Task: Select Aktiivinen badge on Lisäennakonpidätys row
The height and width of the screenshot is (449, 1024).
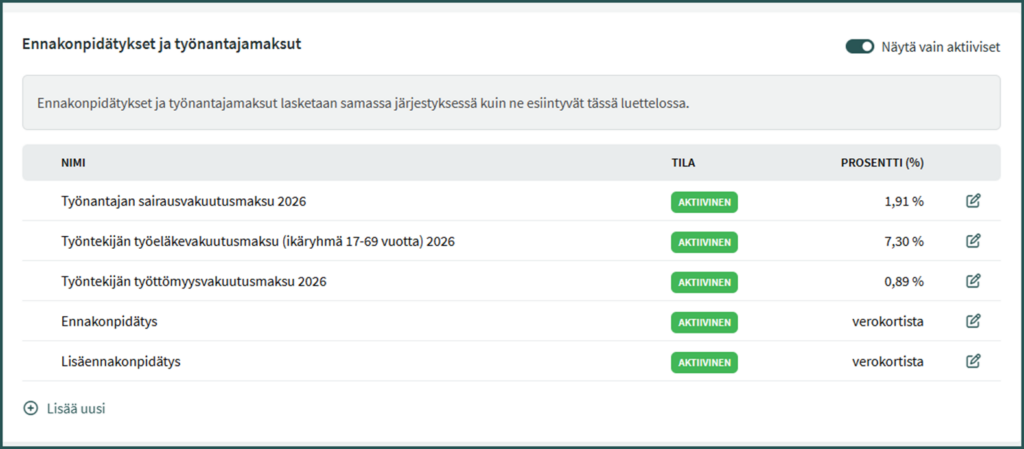Action: [703, 362]
